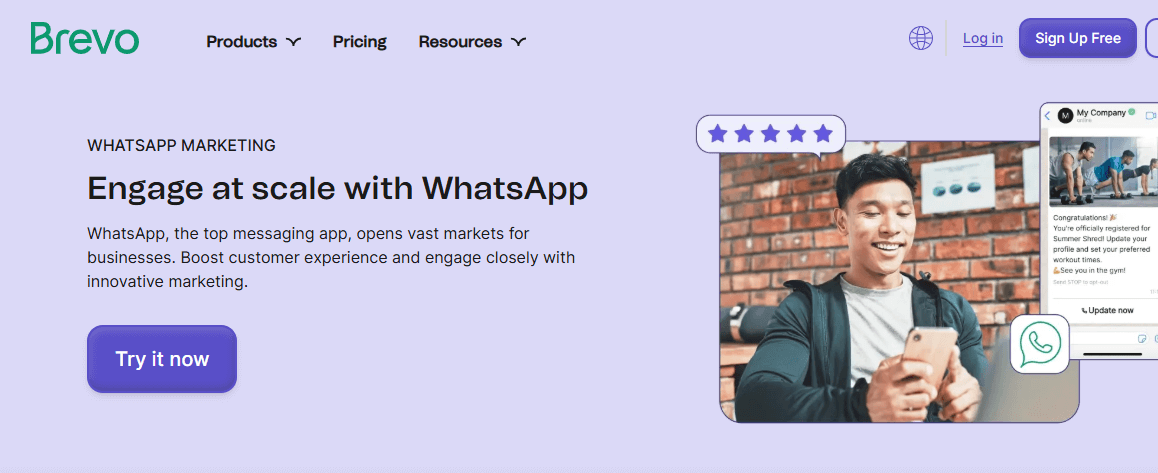Click the sticker icon in chat input bar
This screenshot has width=1158, height=473.
point(1142,338)
